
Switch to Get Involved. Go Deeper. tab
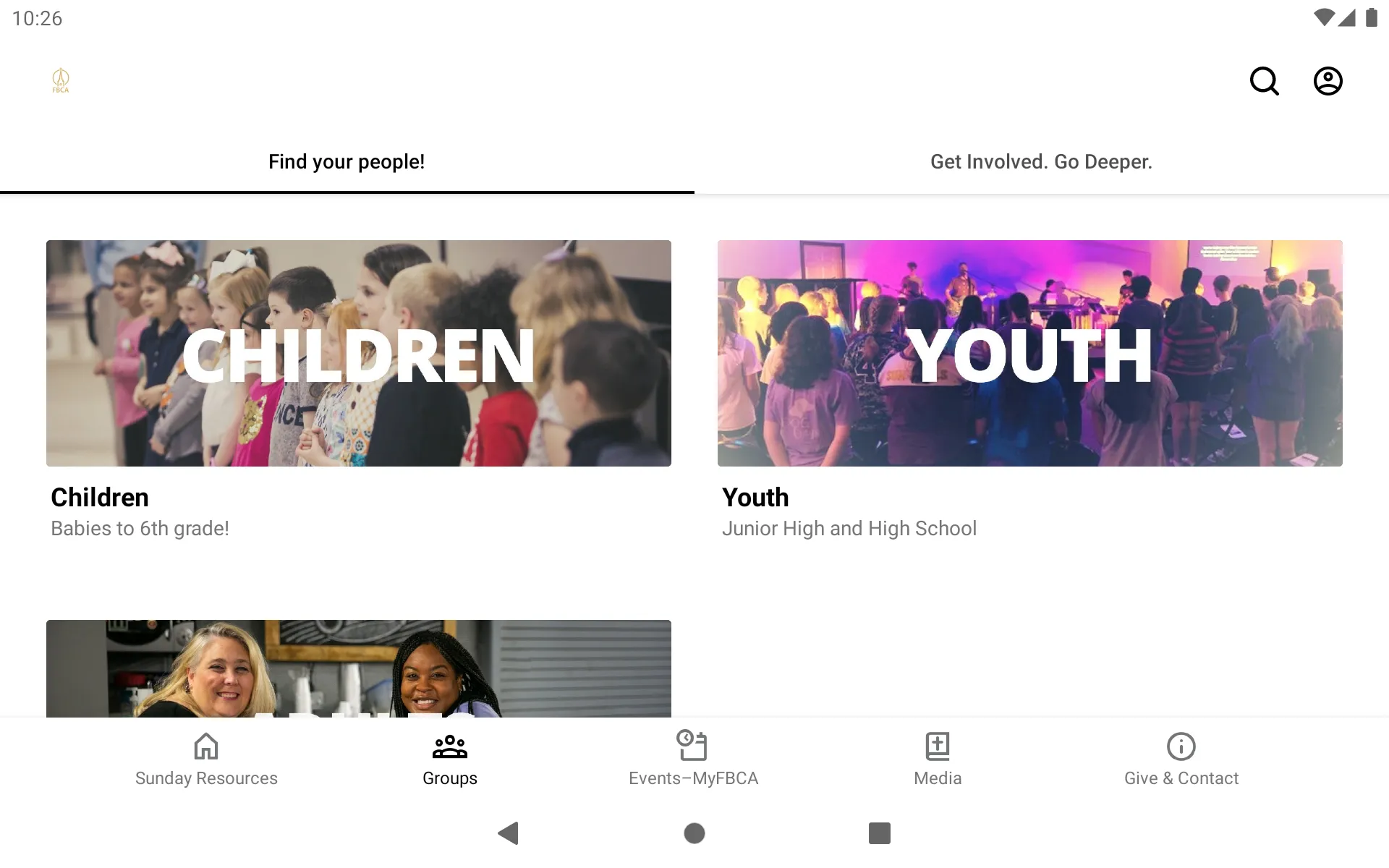1041,161
